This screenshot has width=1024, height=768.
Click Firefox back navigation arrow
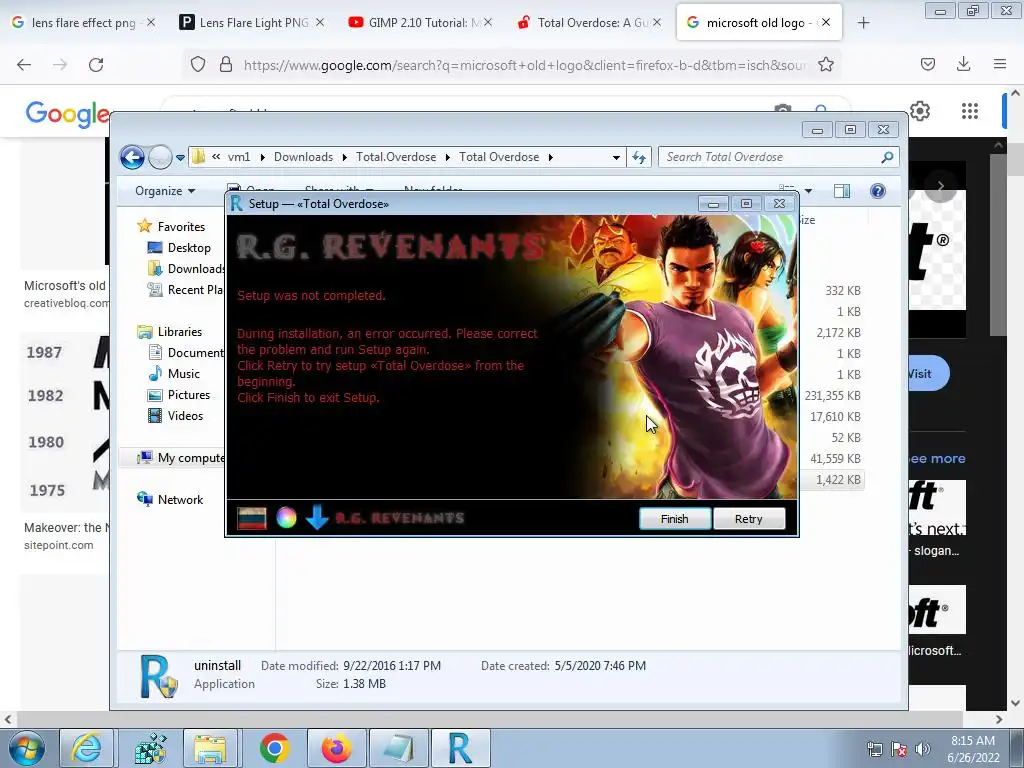click(24, 64)
